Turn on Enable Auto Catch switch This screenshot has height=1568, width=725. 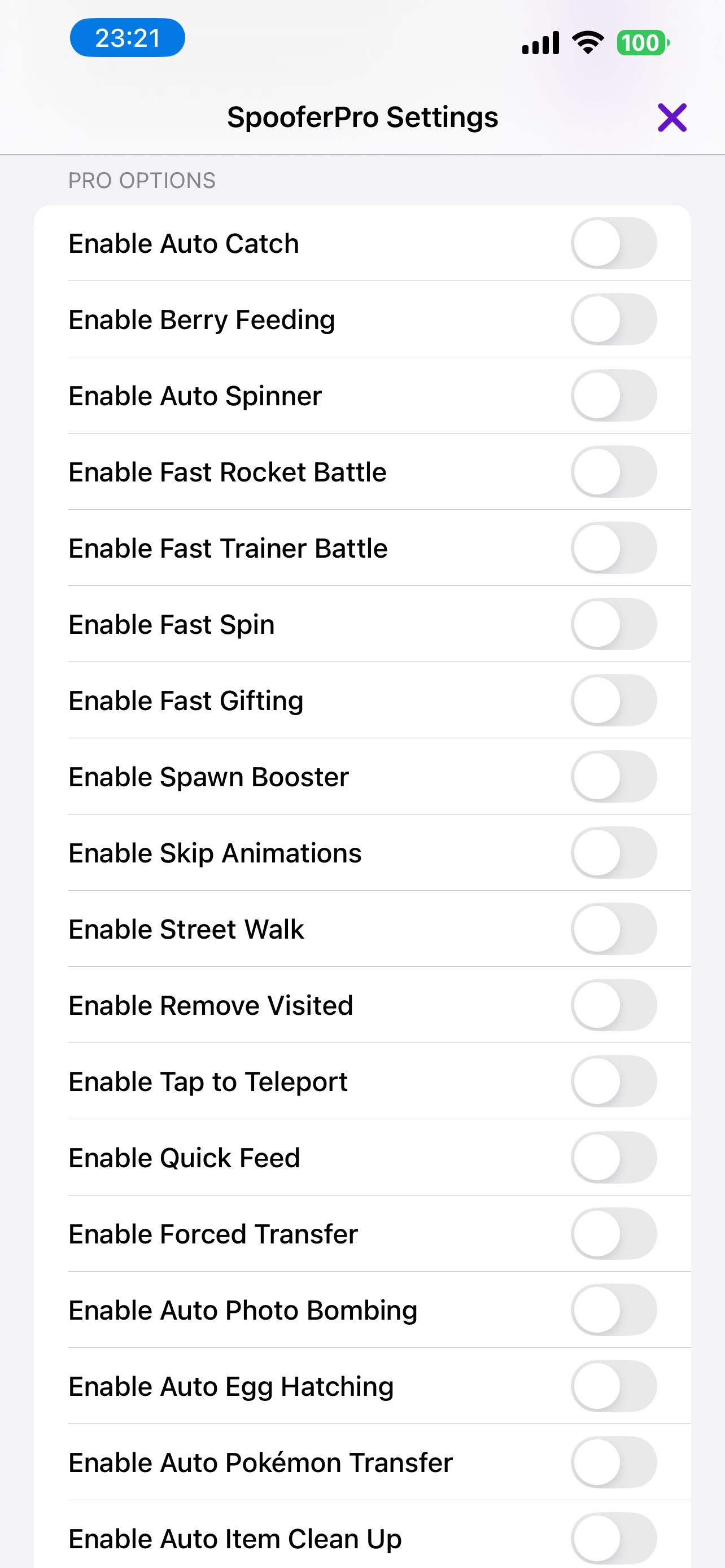pos(614,243)
